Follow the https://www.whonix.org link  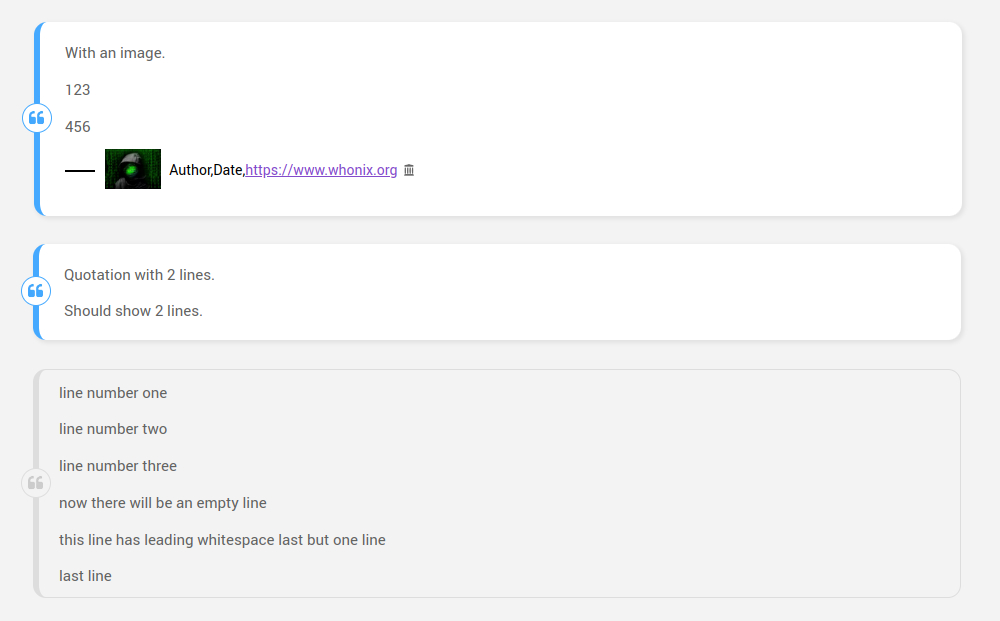pyautogui.click(x=321, y=170)
